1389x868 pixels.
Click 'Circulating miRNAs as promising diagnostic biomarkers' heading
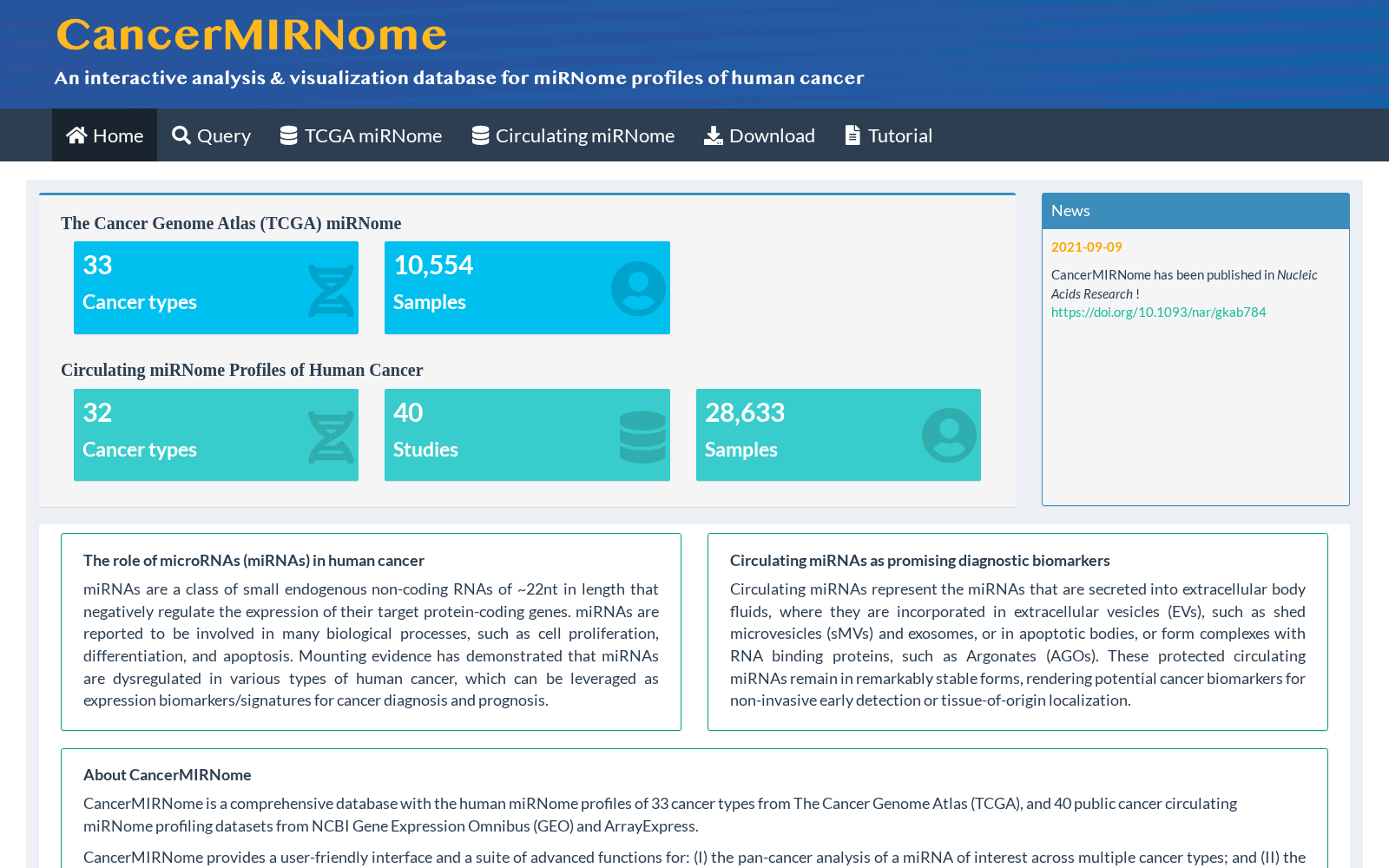click(920, 561)
